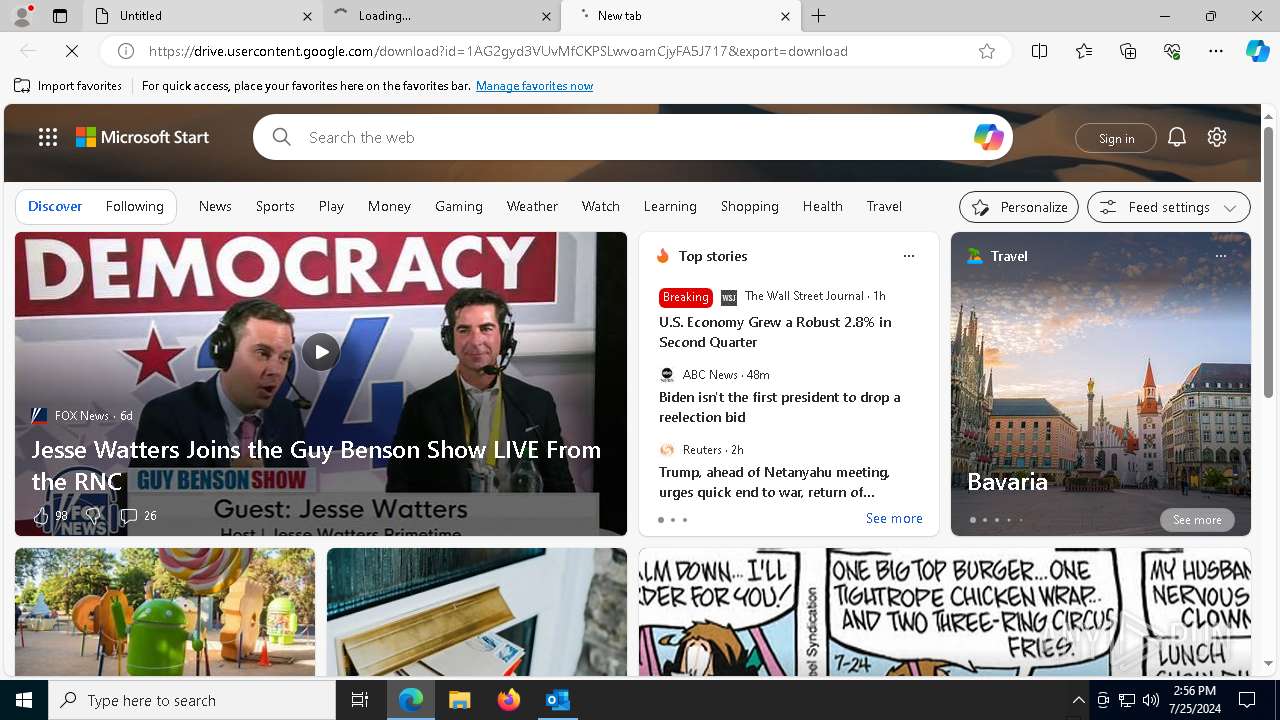Viewport: 1280px width, 720px height.
Task: Open Browser essentials icon
Action: [x=1172, y=51]
